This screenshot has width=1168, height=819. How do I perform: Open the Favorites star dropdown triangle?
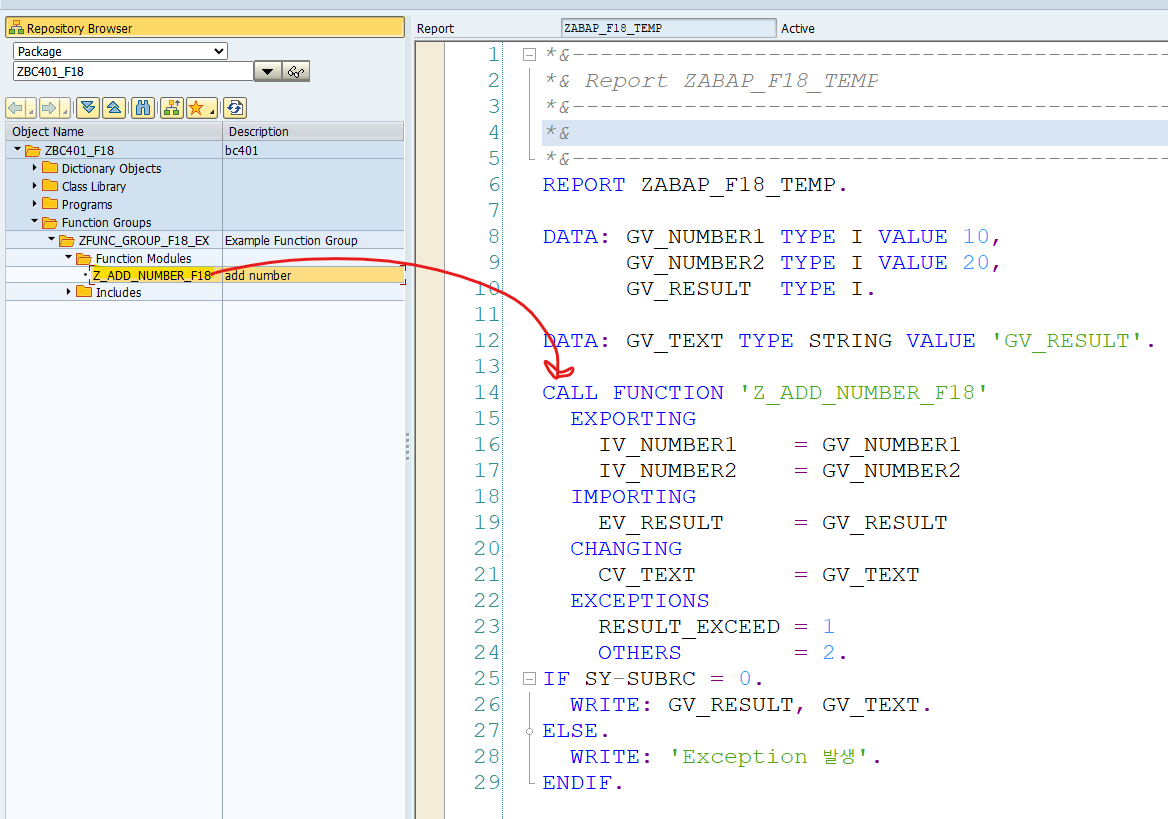coord(212,112)
